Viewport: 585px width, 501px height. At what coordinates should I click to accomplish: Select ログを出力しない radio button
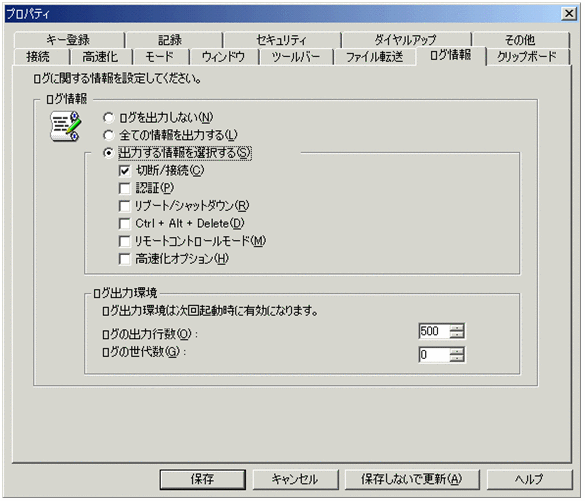[x=109, y=118]
